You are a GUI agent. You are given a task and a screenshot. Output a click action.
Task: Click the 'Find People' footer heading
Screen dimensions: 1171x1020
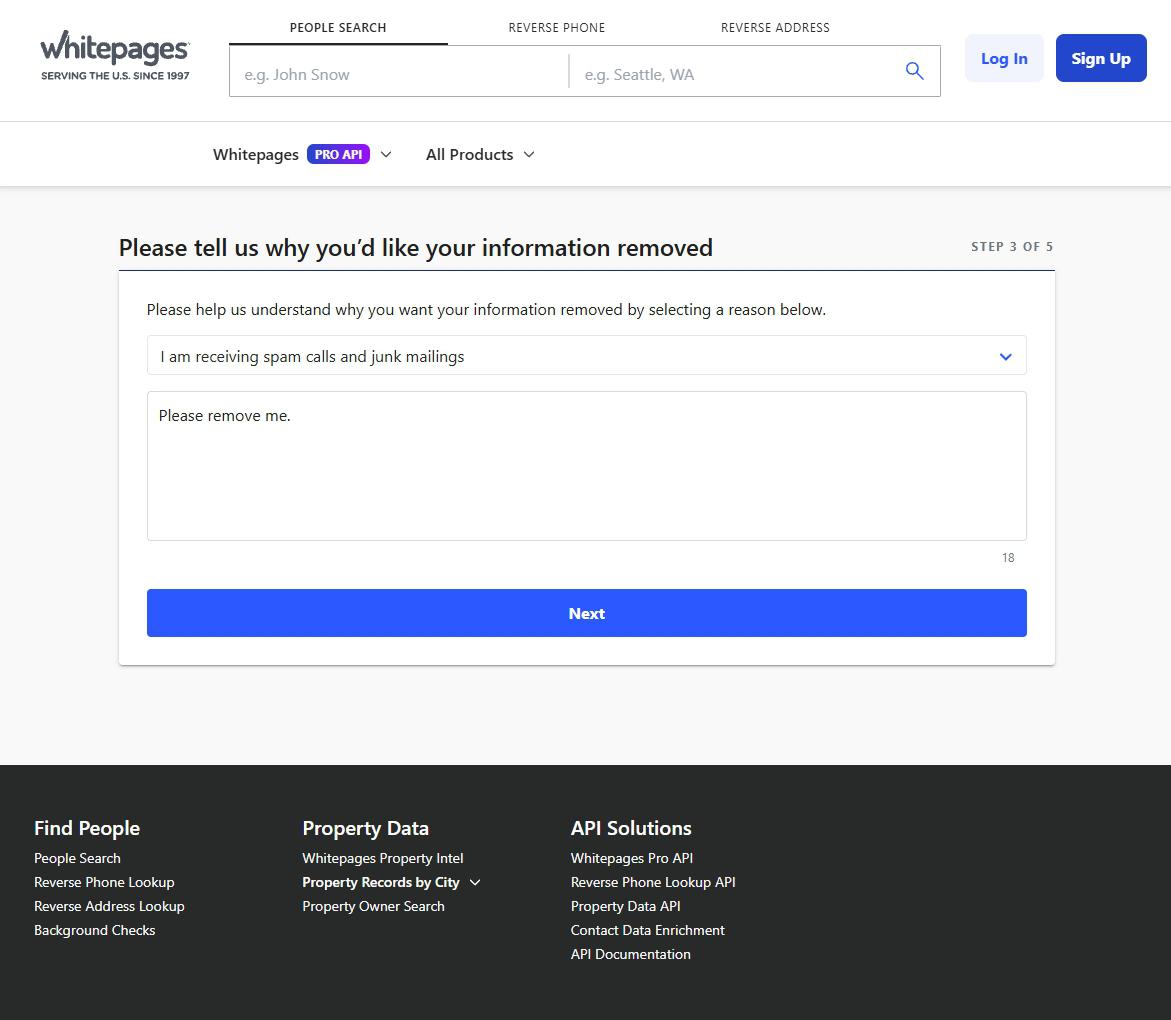[87, 827]
